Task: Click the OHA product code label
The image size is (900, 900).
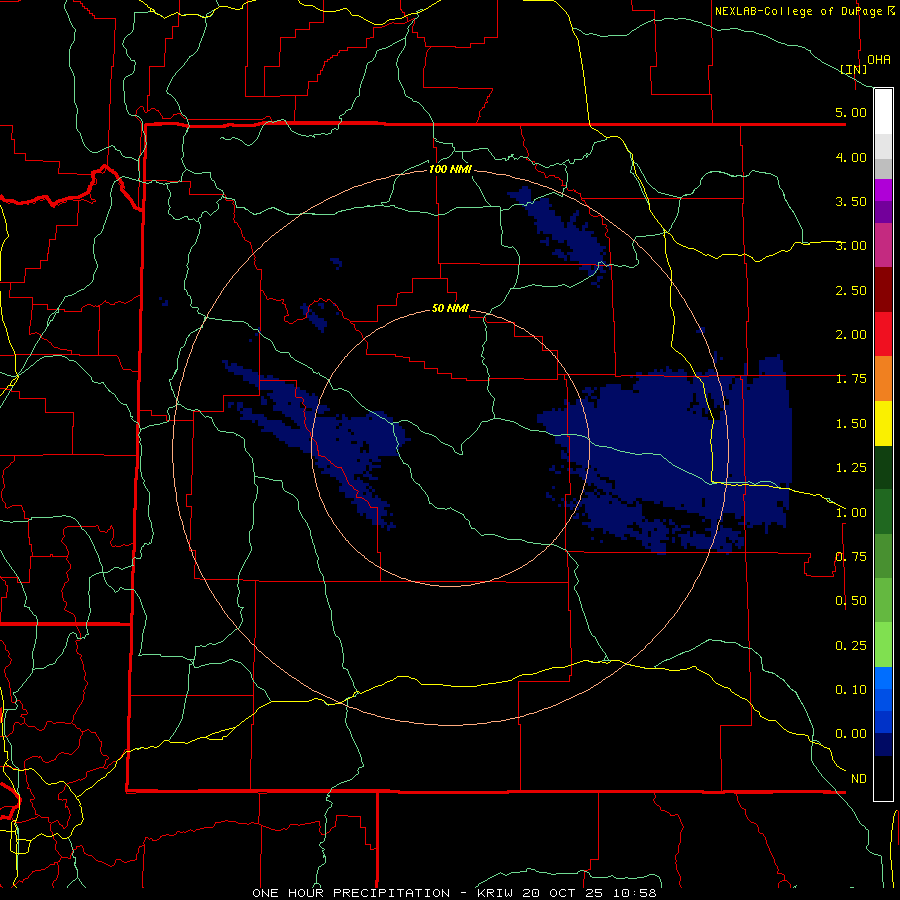Action: click(x=879, y=59)
